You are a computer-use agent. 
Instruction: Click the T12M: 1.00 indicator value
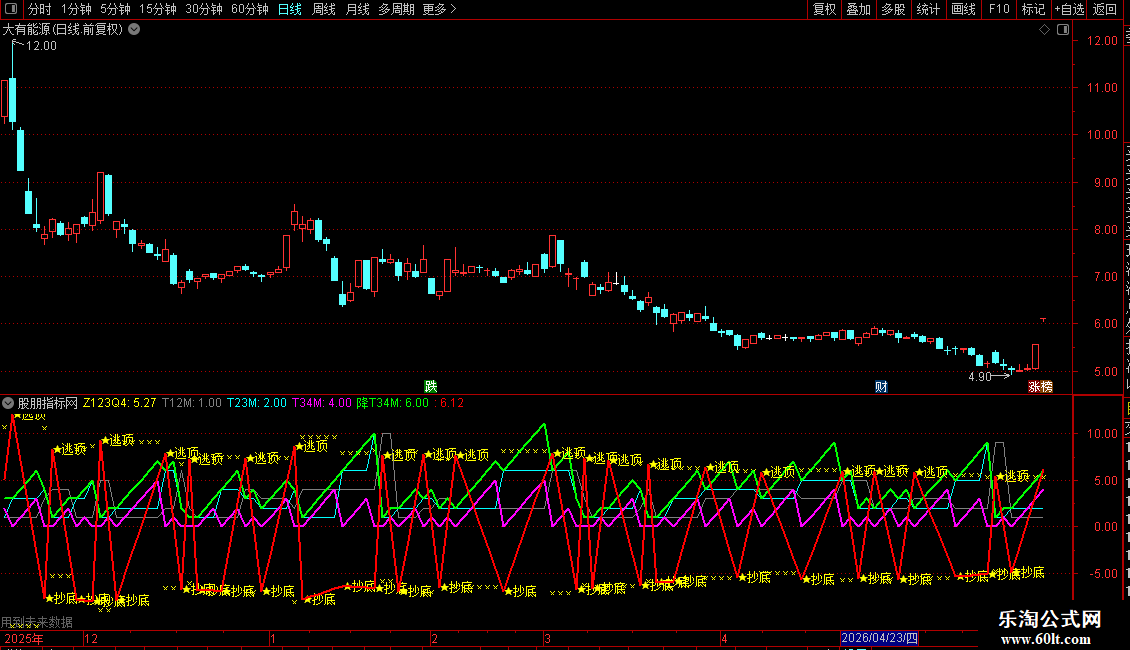[192, 403]
